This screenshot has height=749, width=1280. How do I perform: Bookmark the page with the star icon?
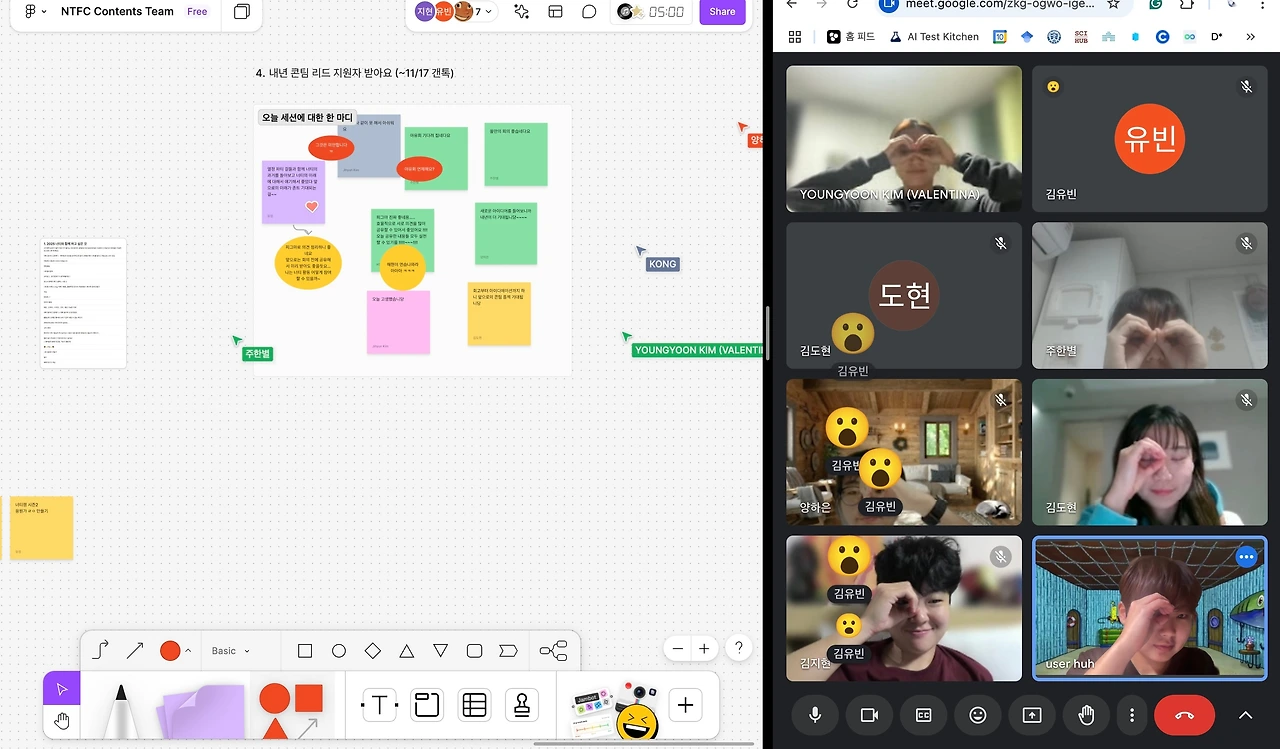point(1113,4)
